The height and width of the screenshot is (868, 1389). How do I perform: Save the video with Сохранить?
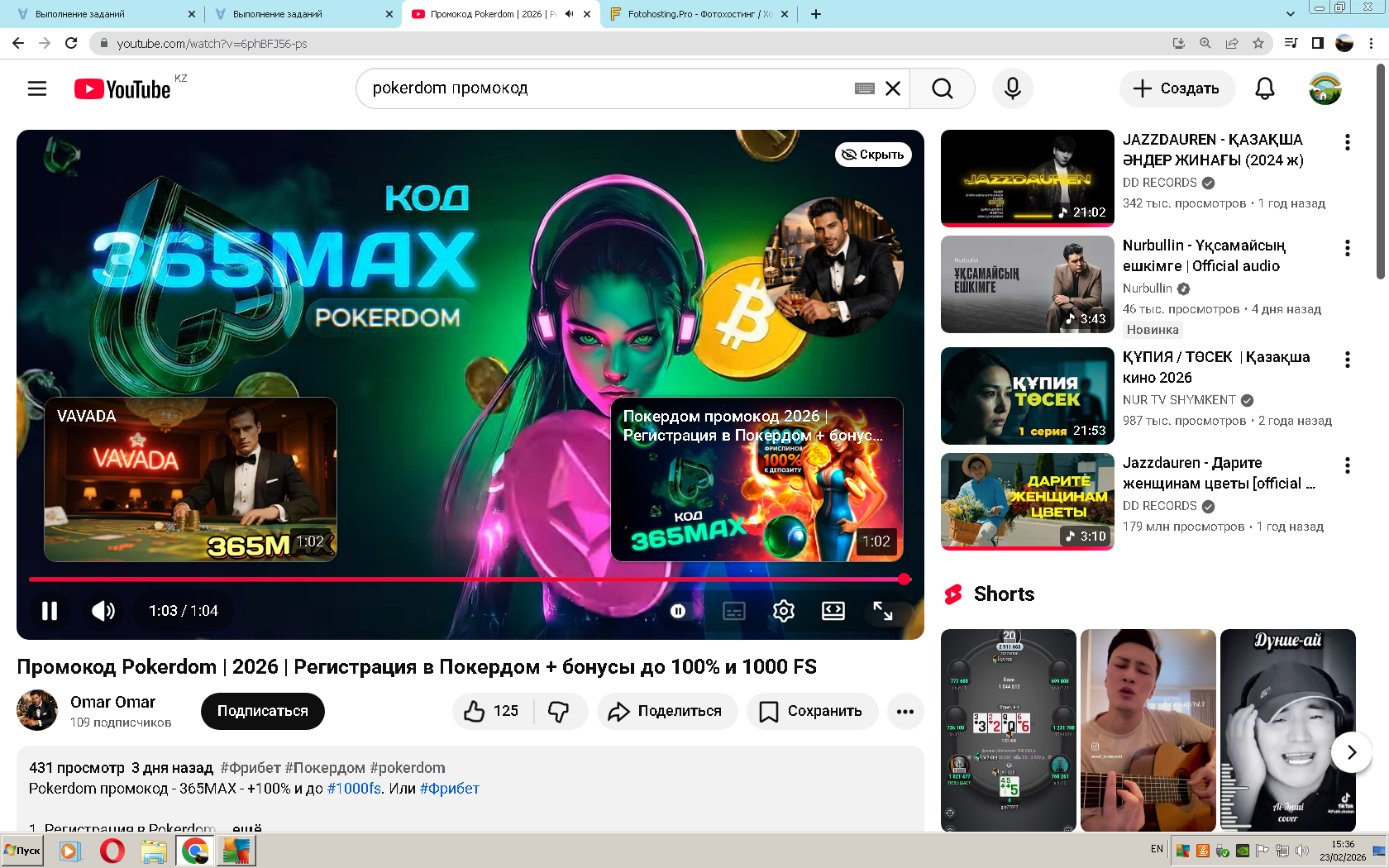tap(812, 711)
